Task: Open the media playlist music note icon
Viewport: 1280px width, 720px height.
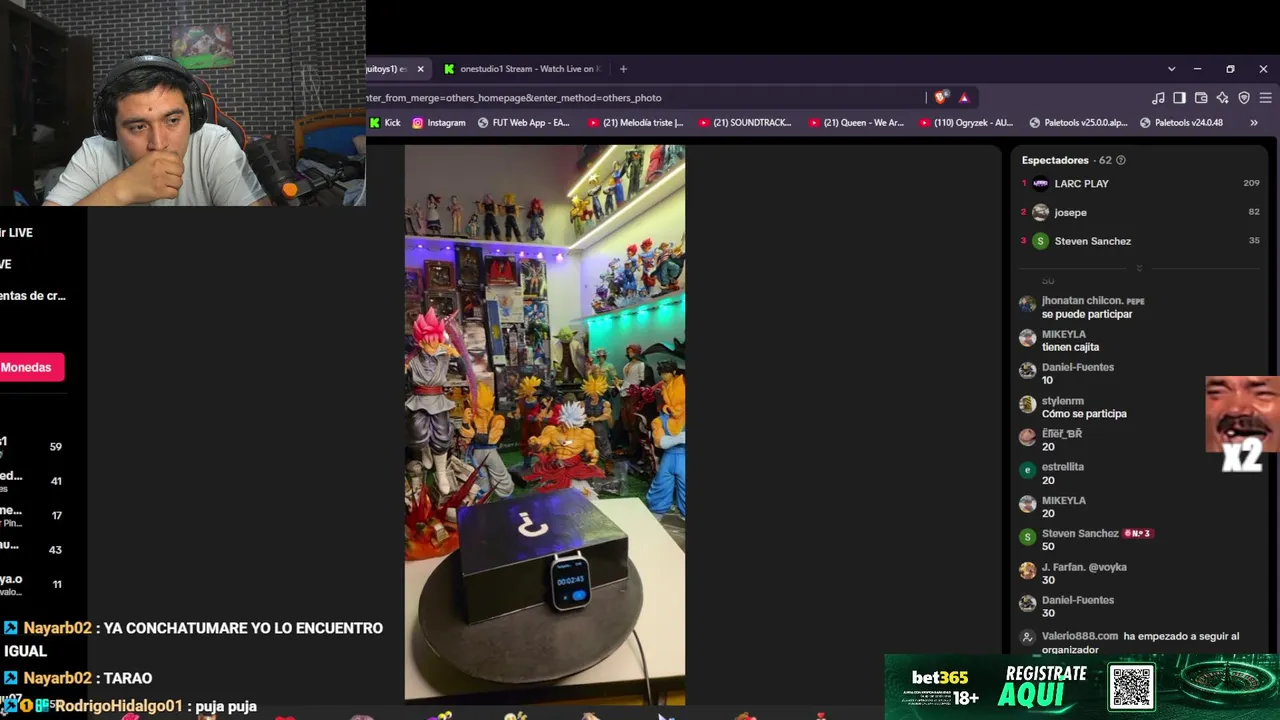Action: click(x=1158, y=98)
